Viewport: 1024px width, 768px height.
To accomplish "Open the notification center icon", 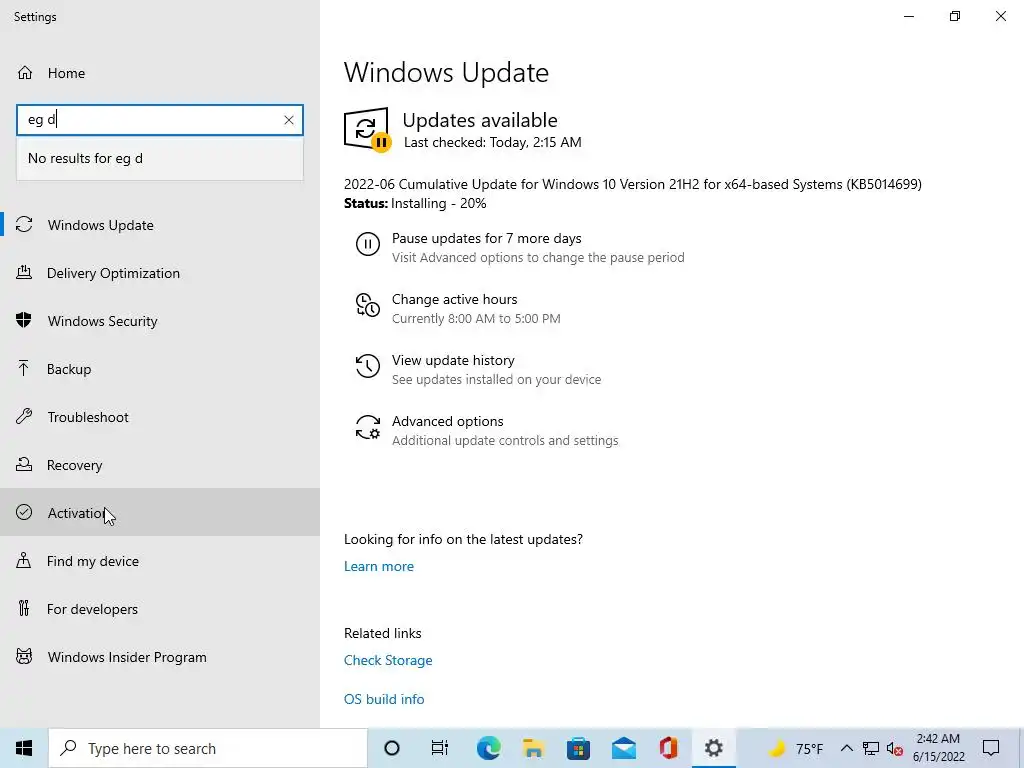I will (991, 748).
